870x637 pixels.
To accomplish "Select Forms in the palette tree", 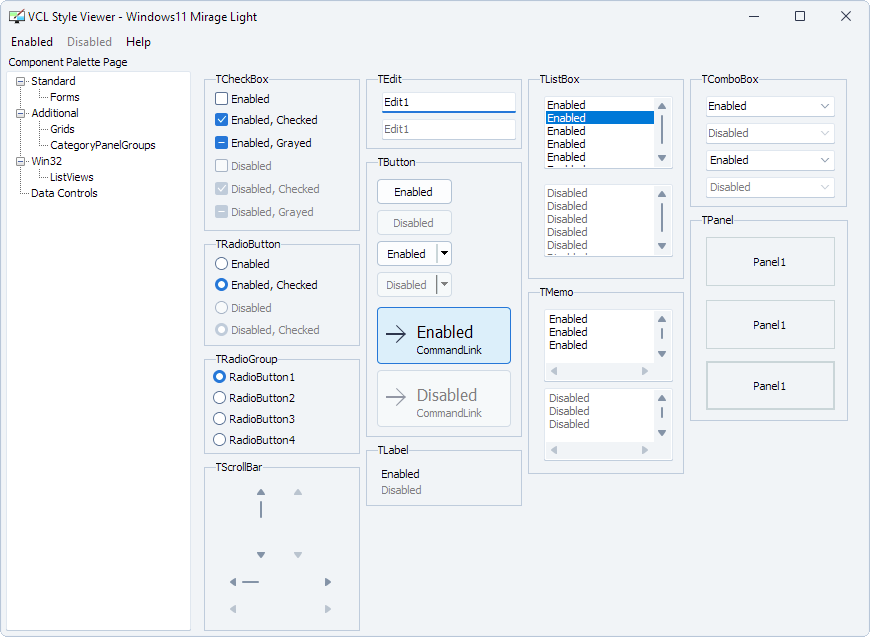I will coord(65,97).
